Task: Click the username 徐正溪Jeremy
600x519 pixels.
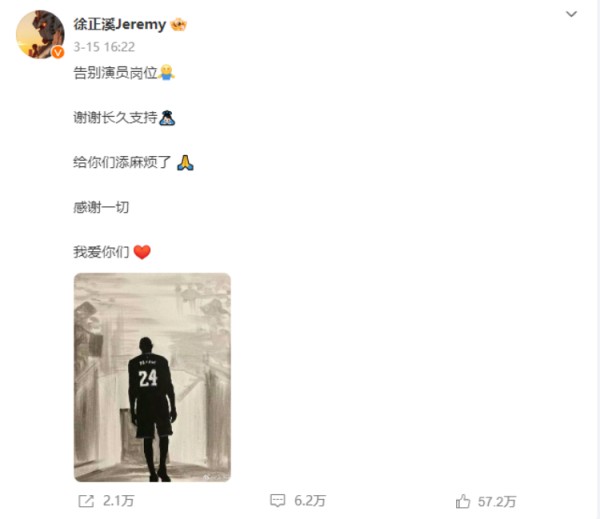Action: 120,24
